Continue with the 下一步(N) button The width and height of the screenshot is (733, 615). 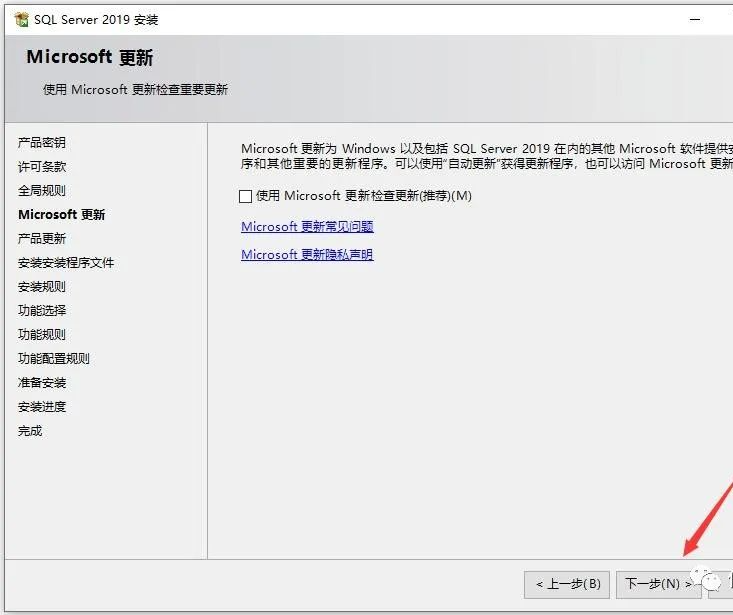click(658, 584)
